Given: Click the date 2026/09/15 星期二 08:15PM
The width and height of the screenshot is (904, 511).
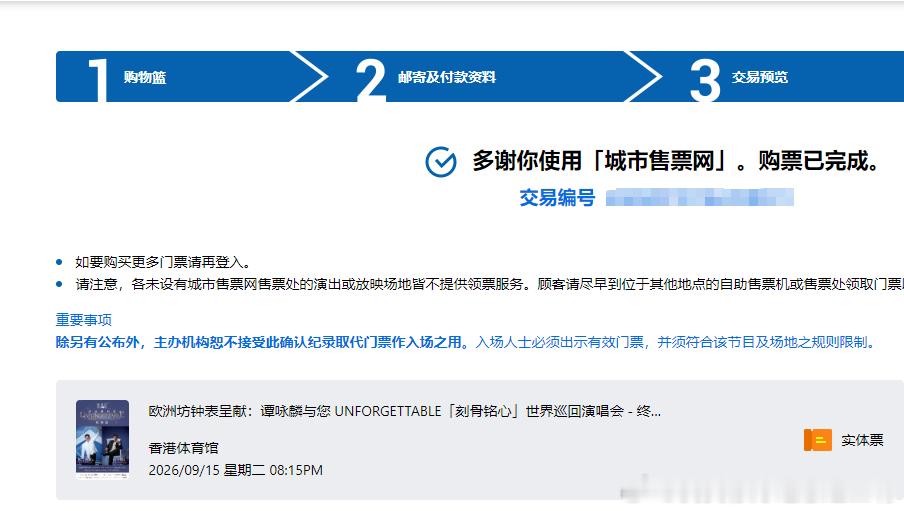Looking at the screenshot, I should [235, 470].
